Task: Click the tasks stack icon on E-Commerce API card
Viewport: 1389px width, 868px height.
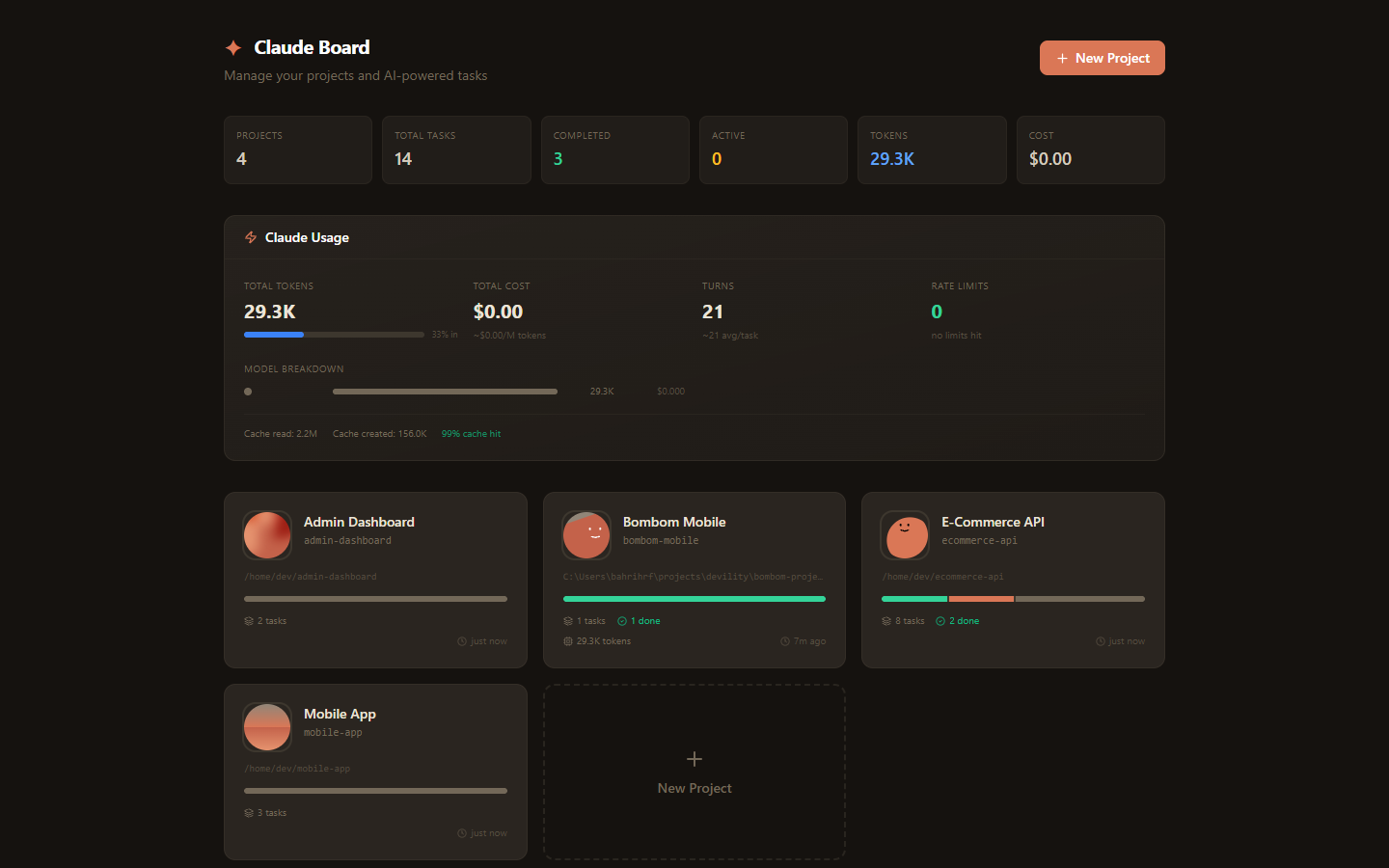Action: (886, 620)
